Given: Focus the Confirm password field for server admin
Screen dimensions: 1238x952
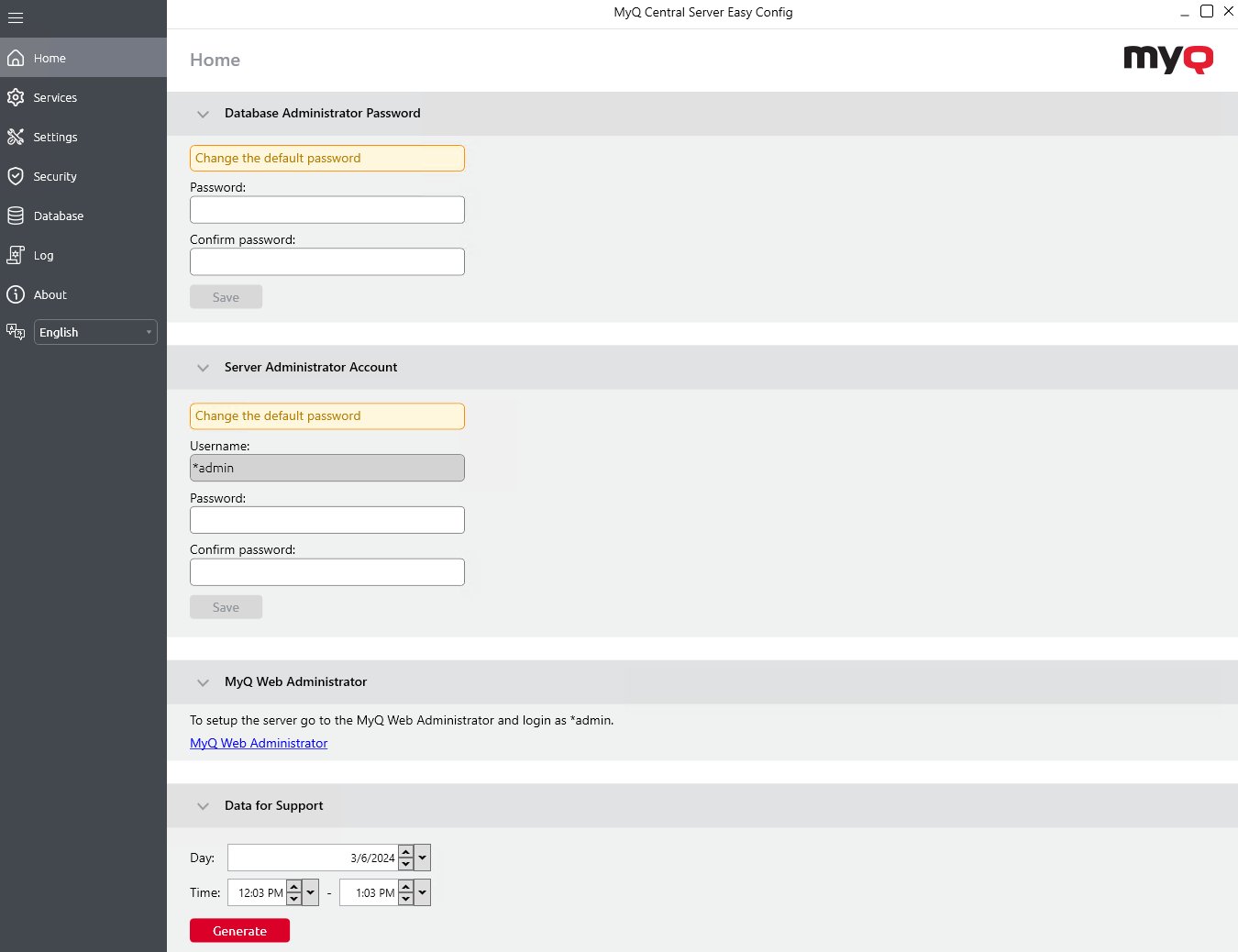Looking at the screenshot, I should (x=326, y=571).
